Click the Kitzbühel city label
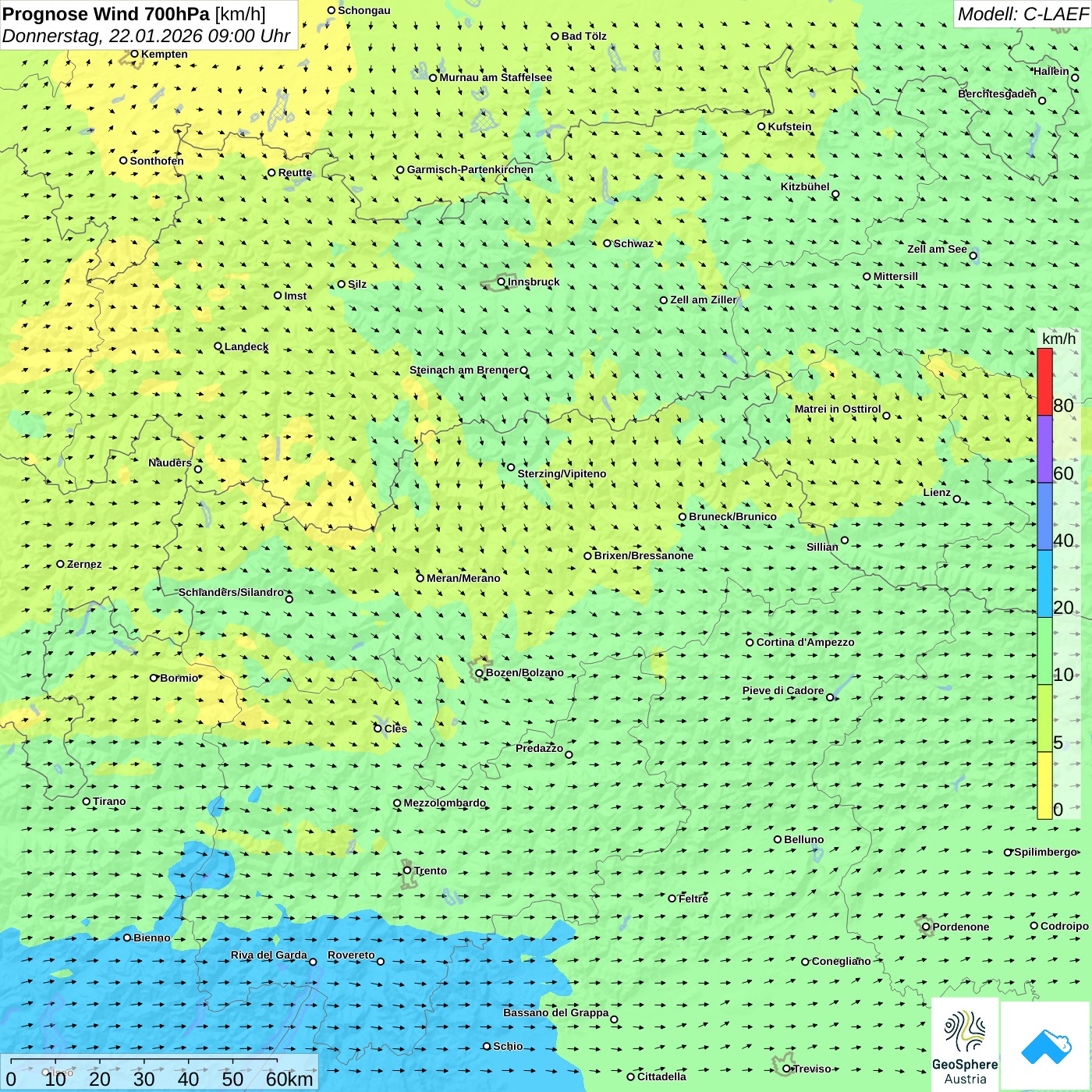 [x=805, y=186]
